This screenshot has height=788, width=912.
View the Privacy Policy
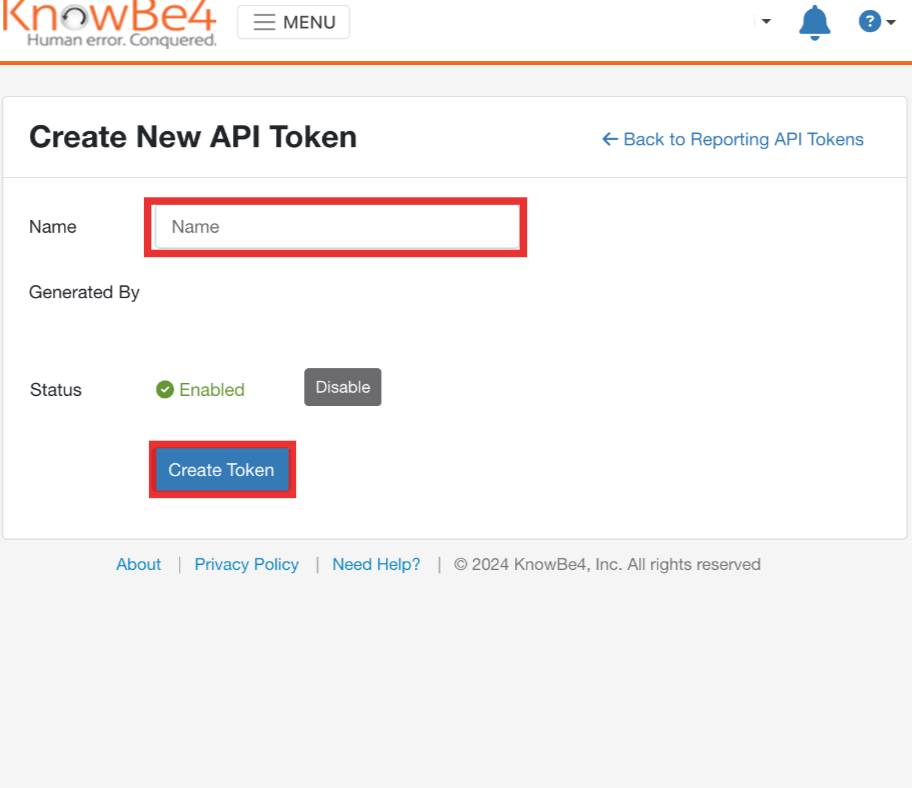pos(246,564)
